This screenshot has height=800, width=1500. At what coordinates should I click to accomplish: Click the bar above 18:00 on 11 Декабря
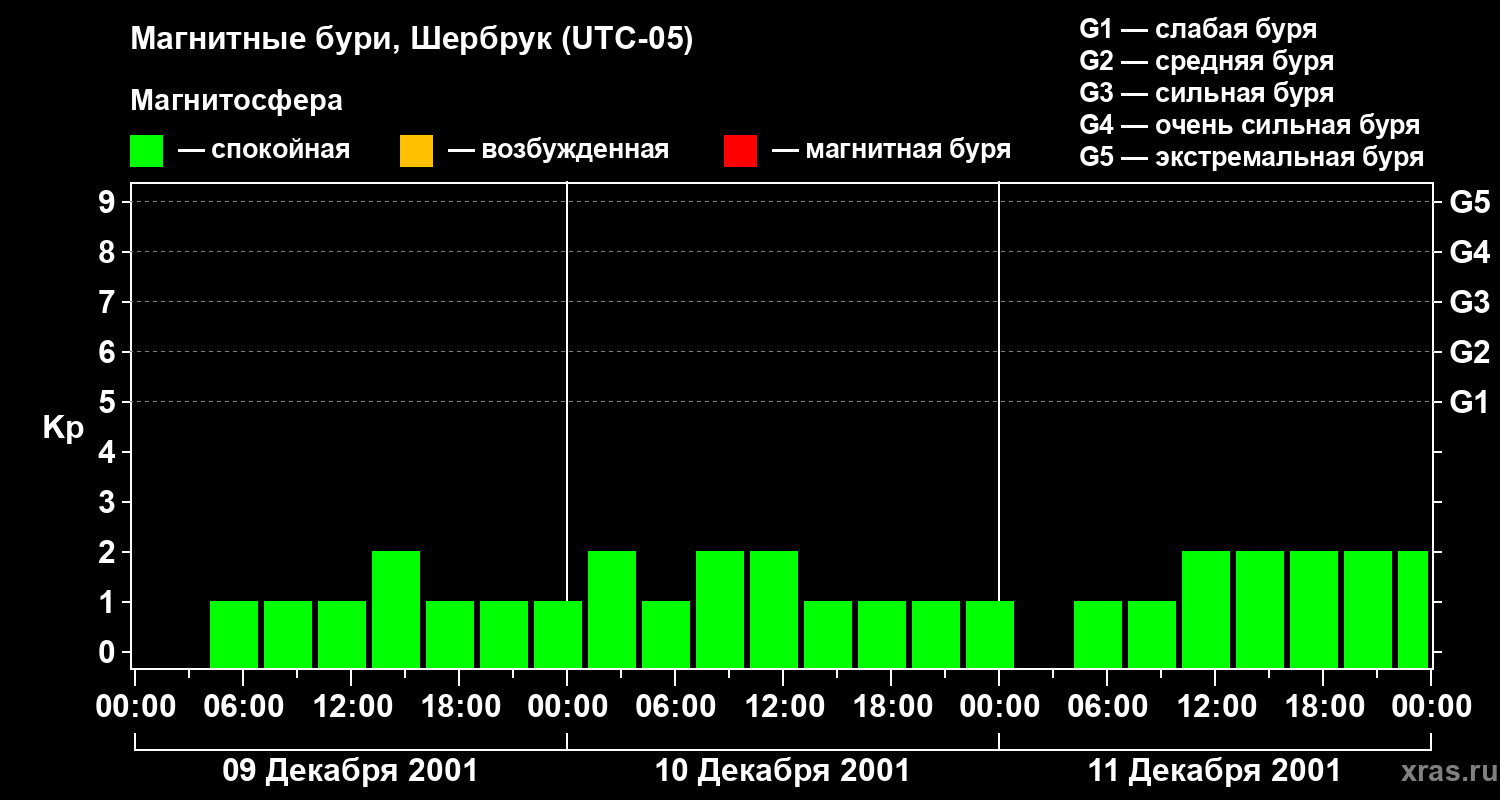[1314, 609]
